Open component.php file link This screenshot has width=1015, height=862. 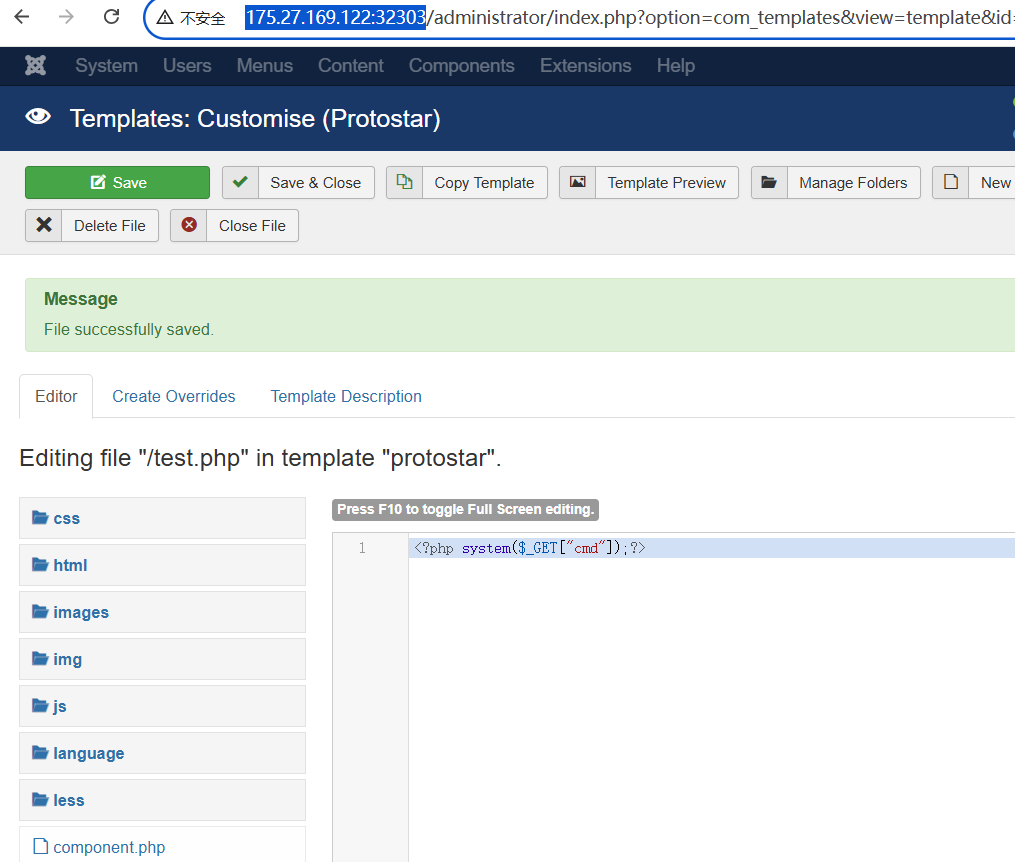click(109, 847)
